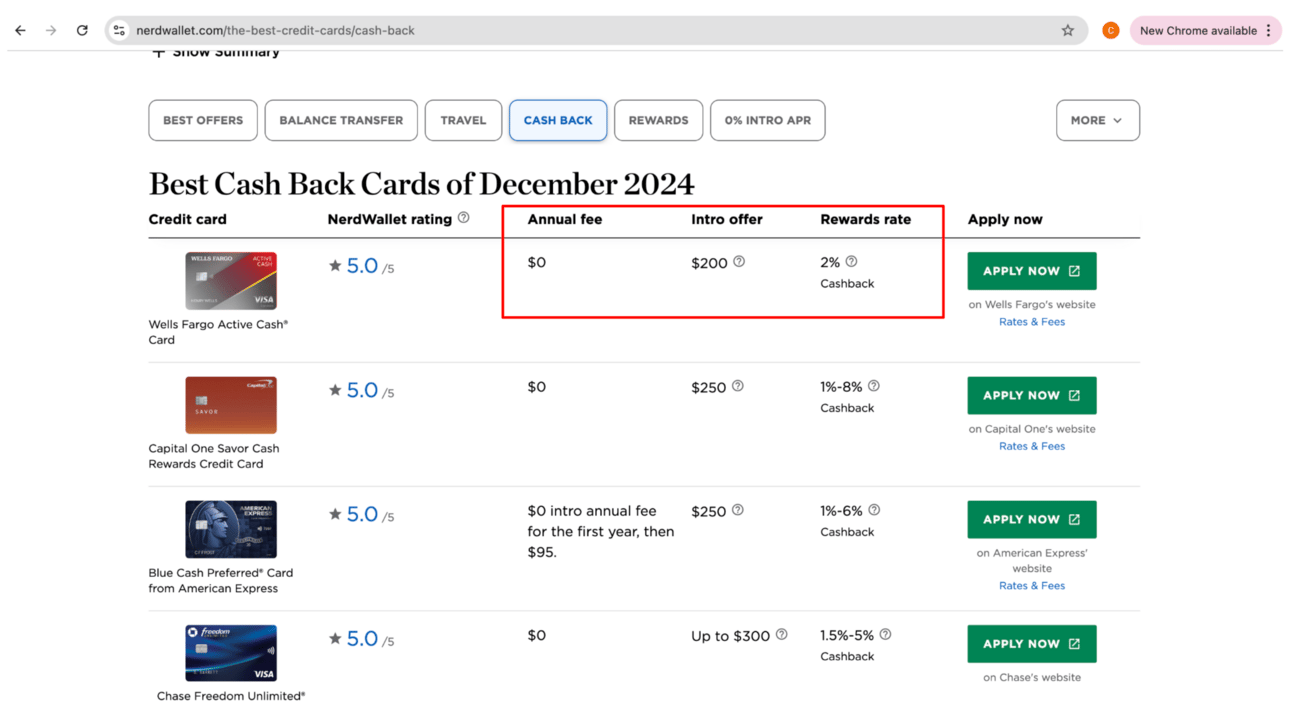The height and width of the screenshot is (716, 1292).
Task: Apply now for Chase Freedom Unlimited
Action: click(x=1032, y=643)
